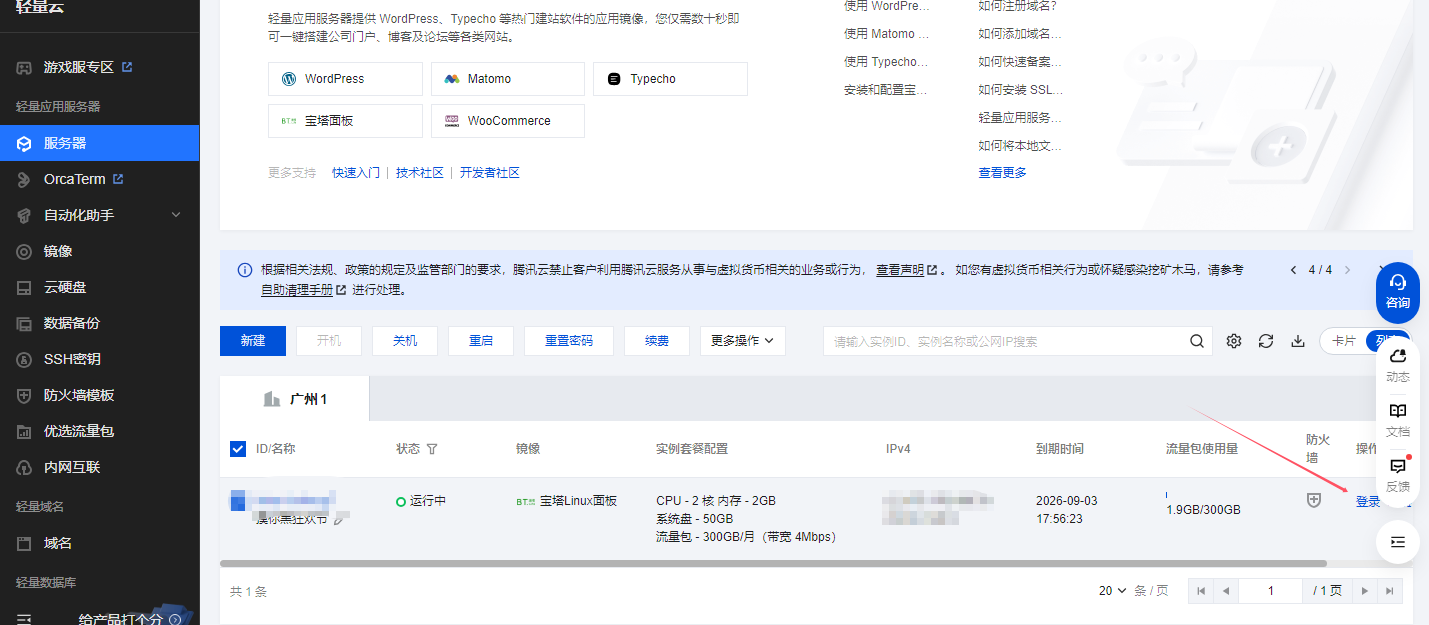Click the 1.9GB/300GB traffic usage value
The image size is (1429, 625).
pyautogui.click(x=1203, y=510)
